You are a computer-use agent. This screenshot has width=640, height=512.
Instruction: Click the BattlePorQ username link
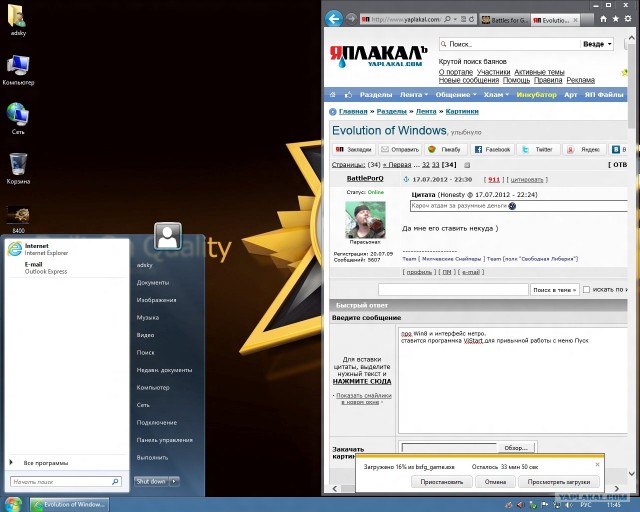click(x=365, y=178)
